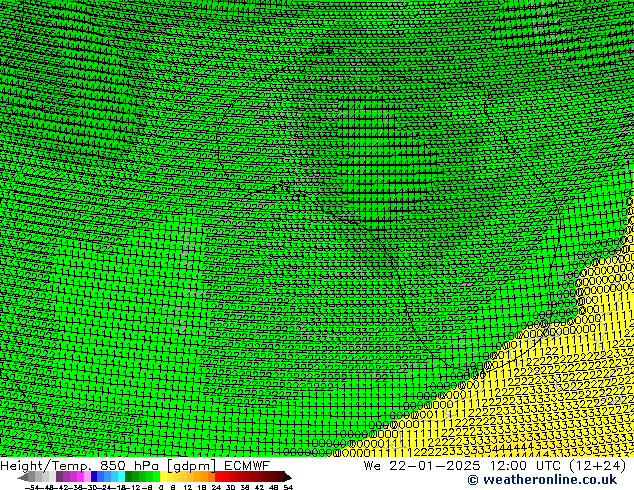Click the weatheronline.co.uk copyright link

click(x=542, y=479)
